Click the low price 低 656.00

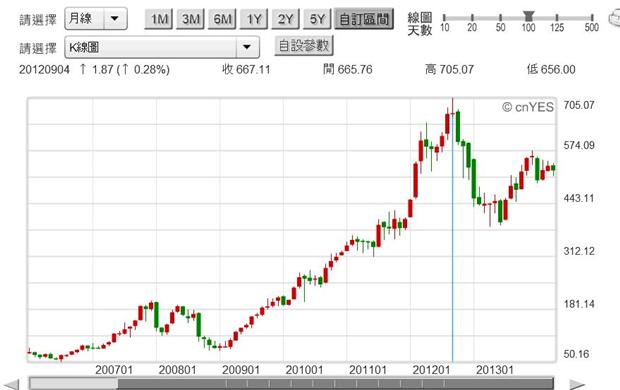click(551, 70)
